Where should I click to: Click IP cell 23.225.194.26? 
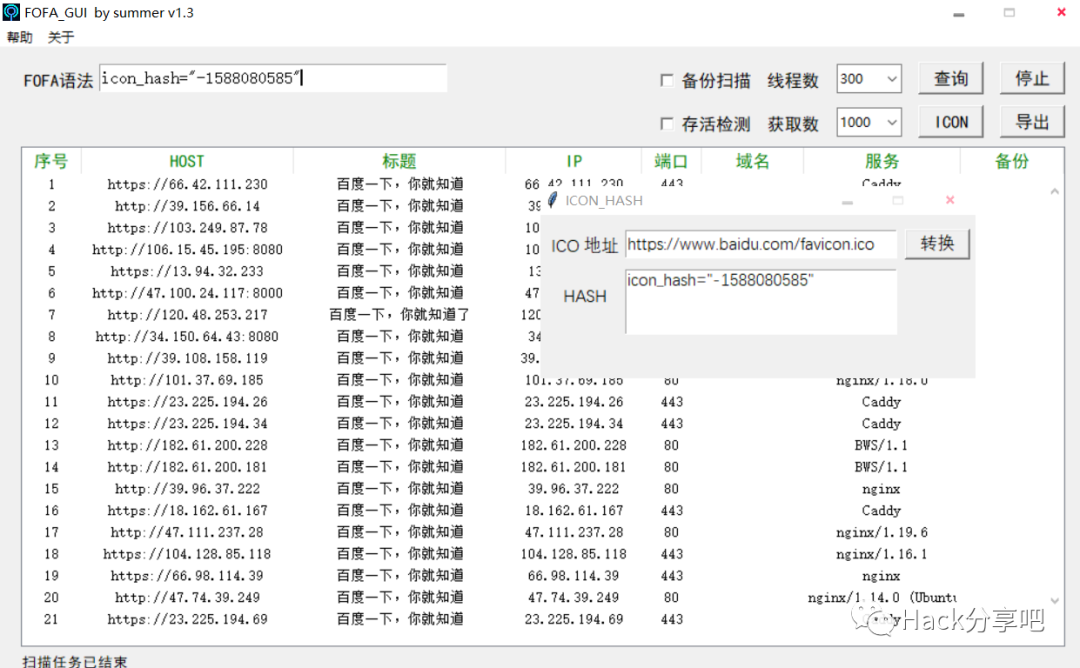(574, 402)
